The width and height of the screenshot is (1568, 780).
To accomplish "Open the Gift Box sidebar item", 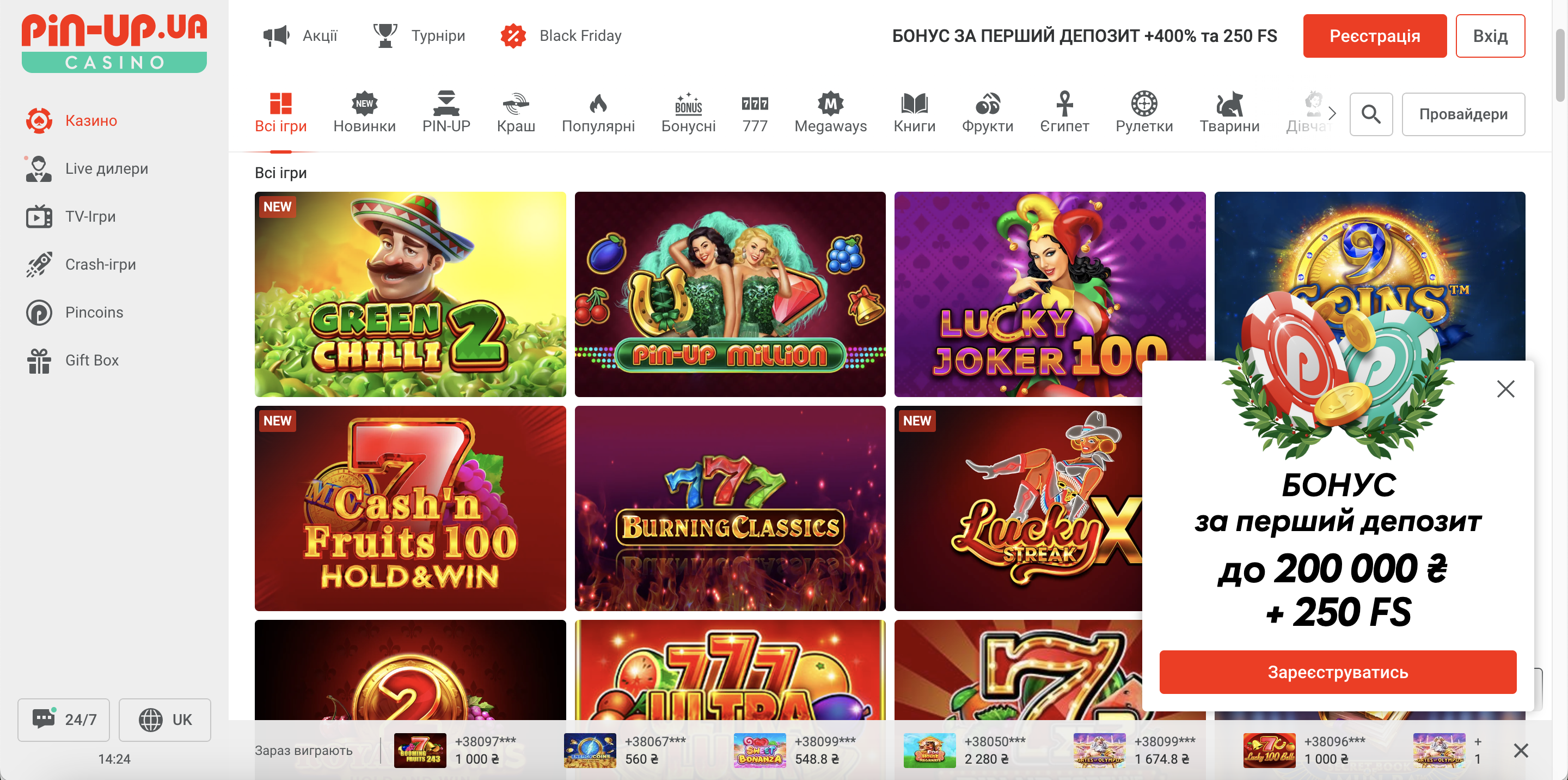I will pos(91,361).
